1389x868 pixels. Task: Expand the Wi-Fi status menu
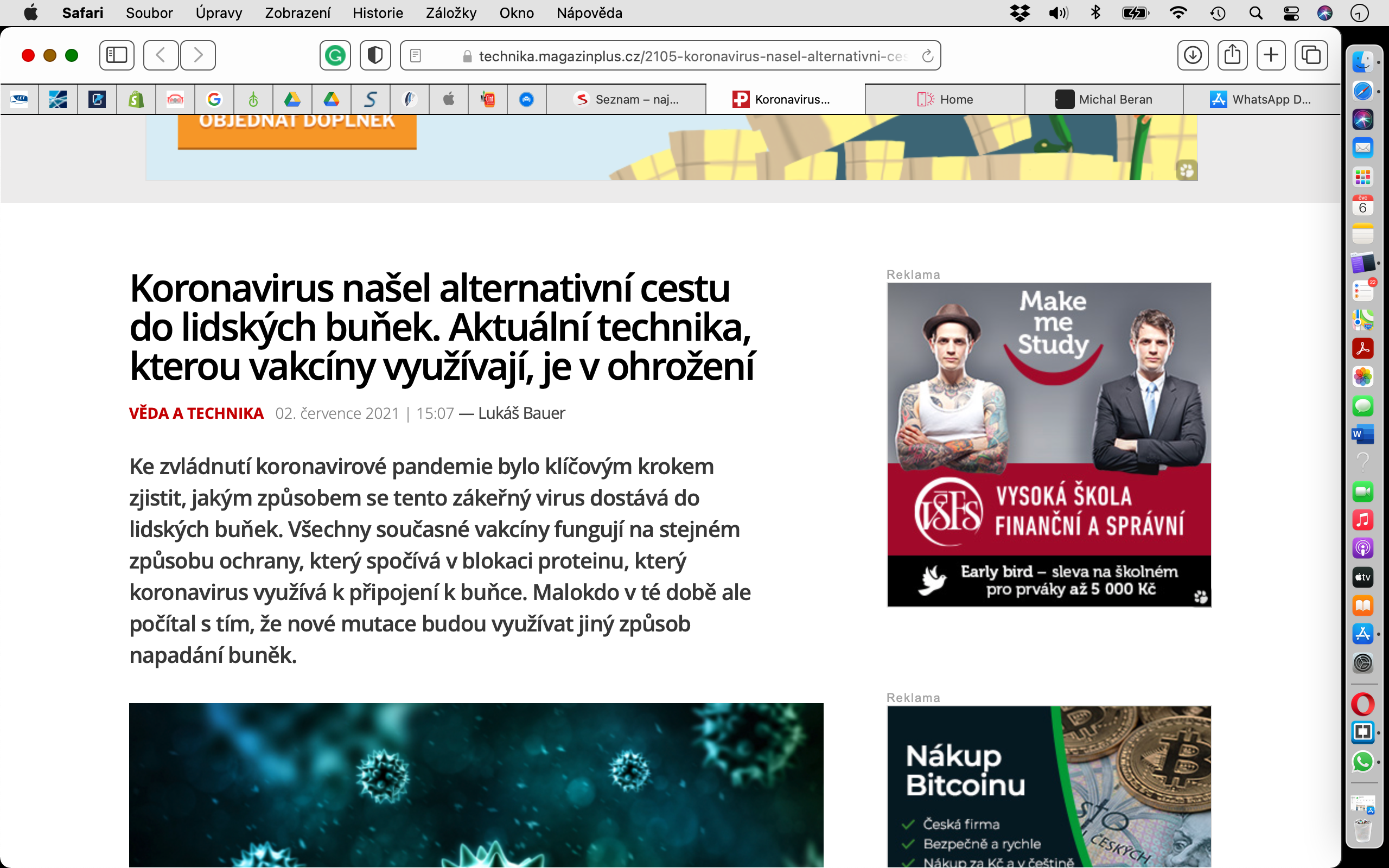pos(1178,12)
